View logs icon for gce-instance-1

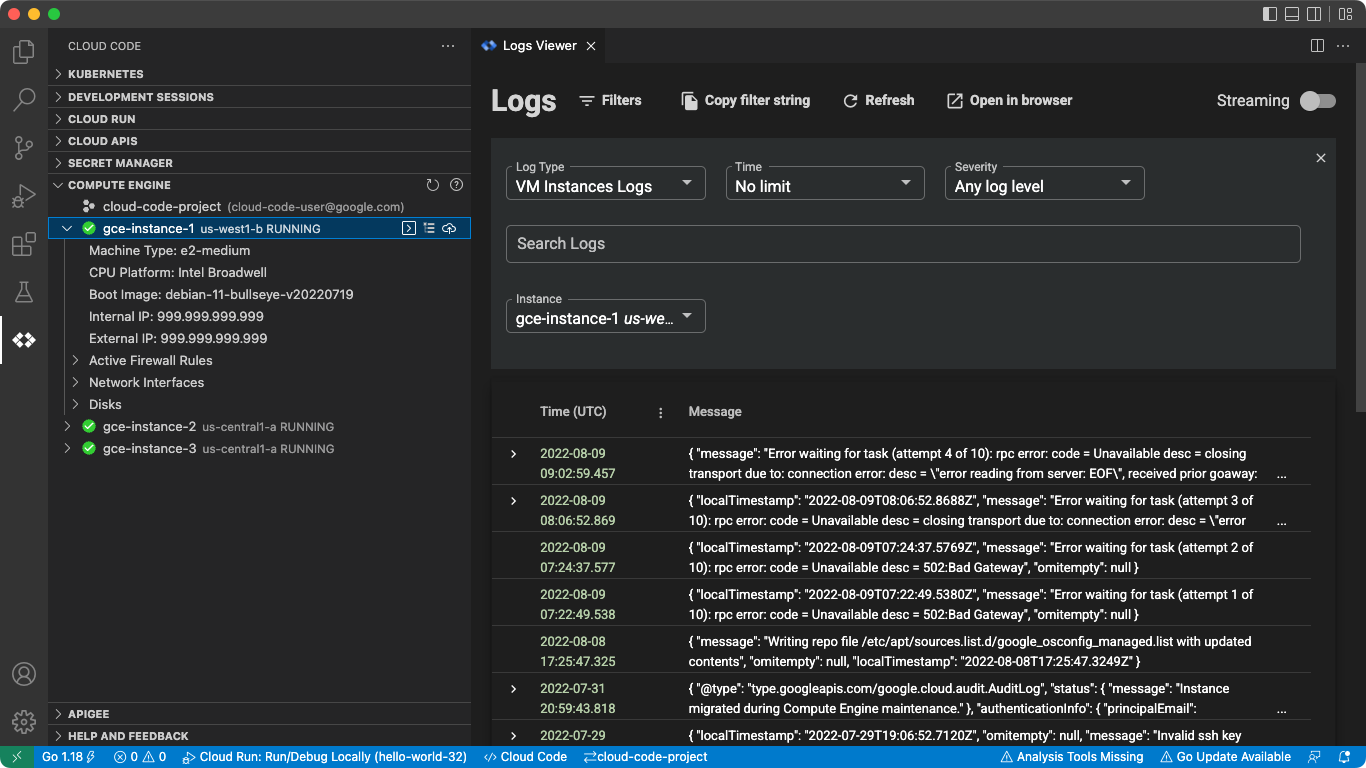coord(429,229)
